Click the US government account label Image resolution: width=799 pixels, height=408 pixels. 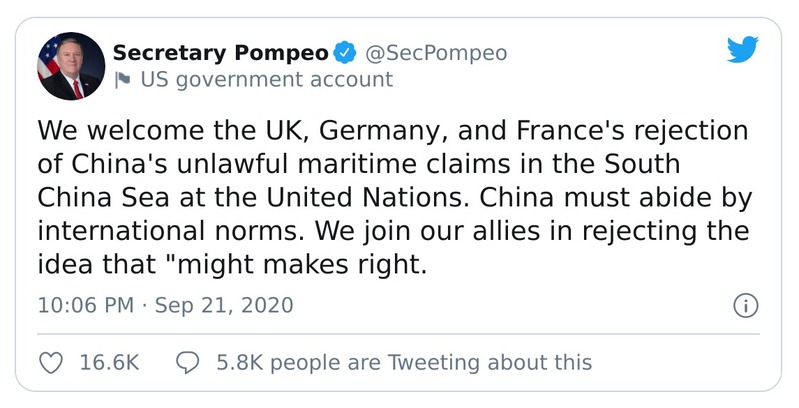[266, 80]
